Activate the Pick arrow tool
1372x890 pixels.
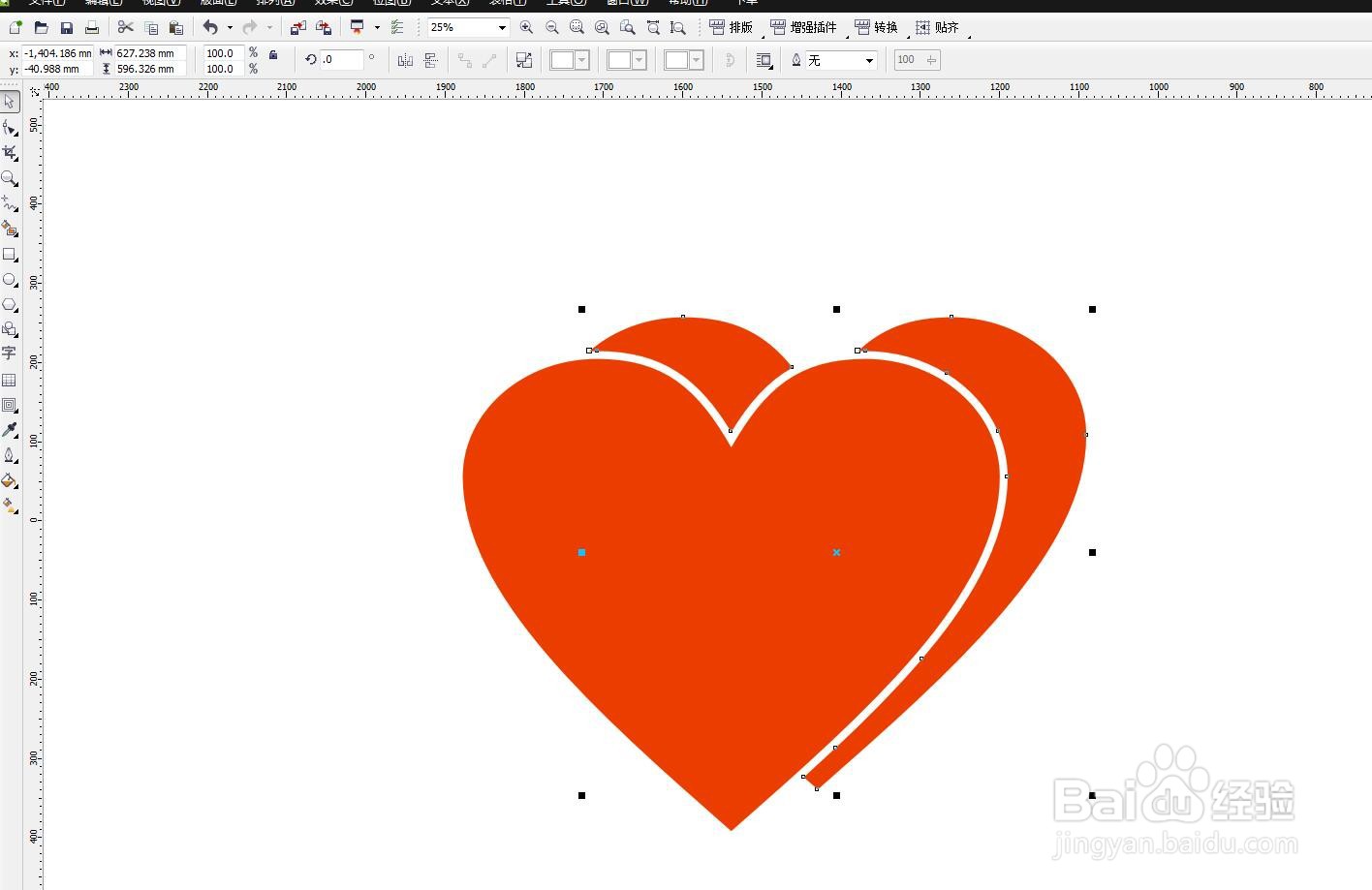[x=10, y=102]
